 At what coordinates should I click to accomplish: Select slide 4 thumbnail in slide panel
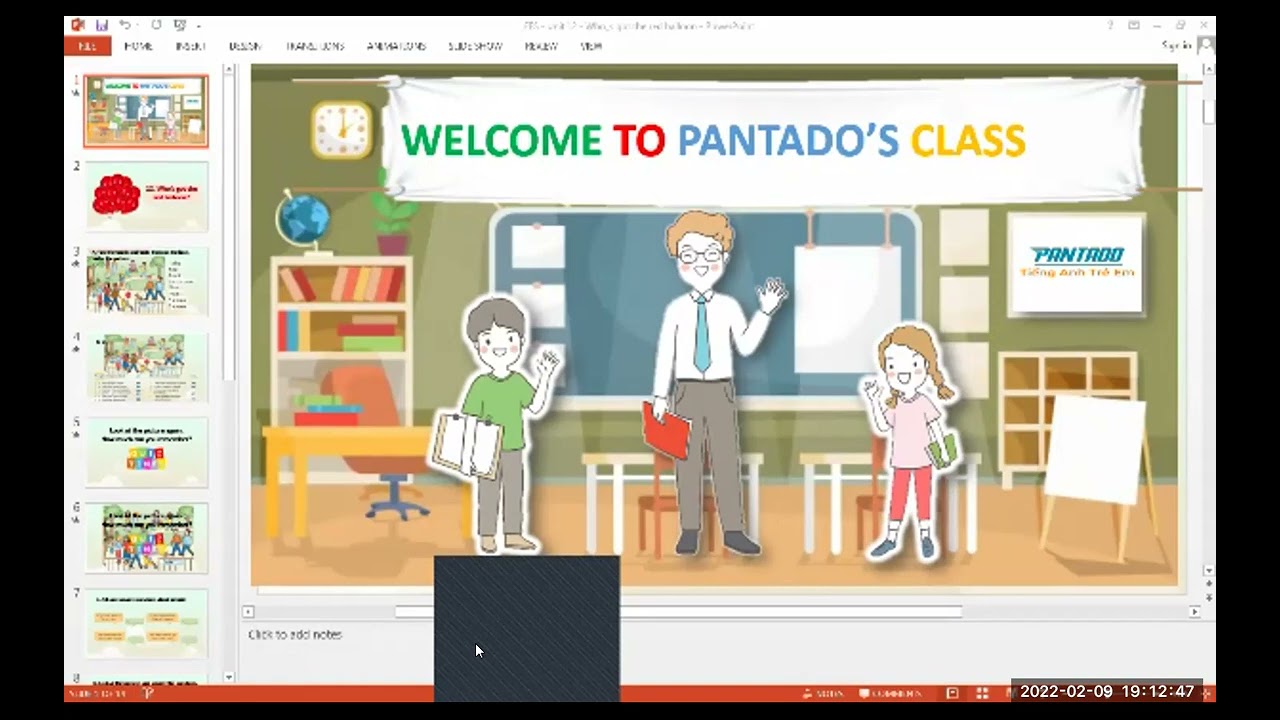point(146,367)
